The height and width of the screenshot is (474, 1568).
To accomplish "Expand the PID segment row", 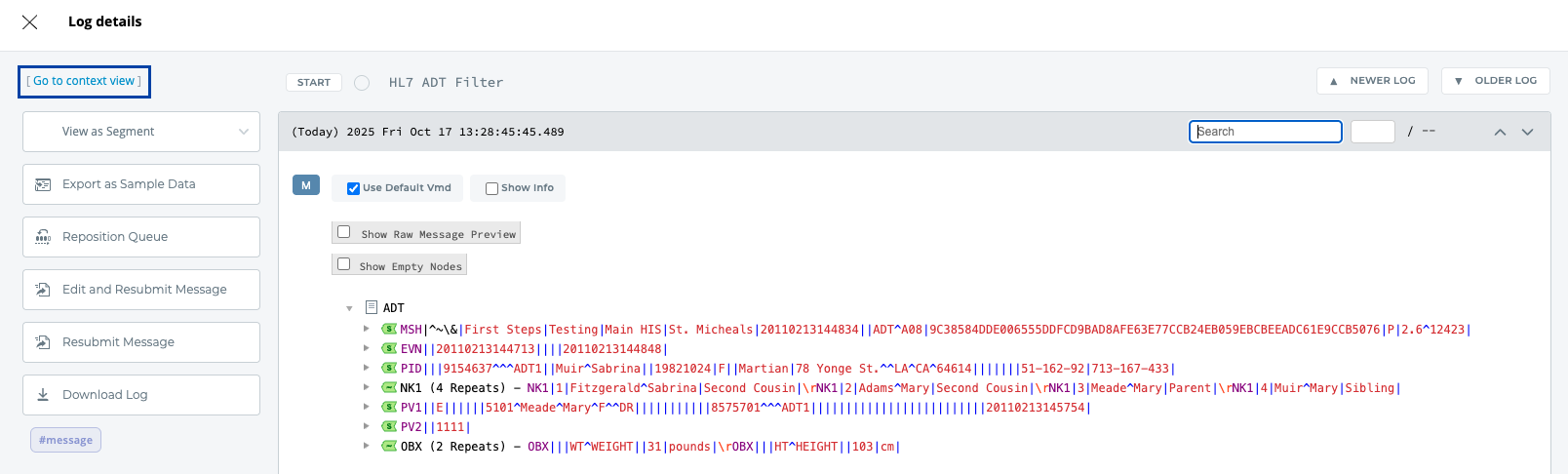I will [x=367, y=368].
